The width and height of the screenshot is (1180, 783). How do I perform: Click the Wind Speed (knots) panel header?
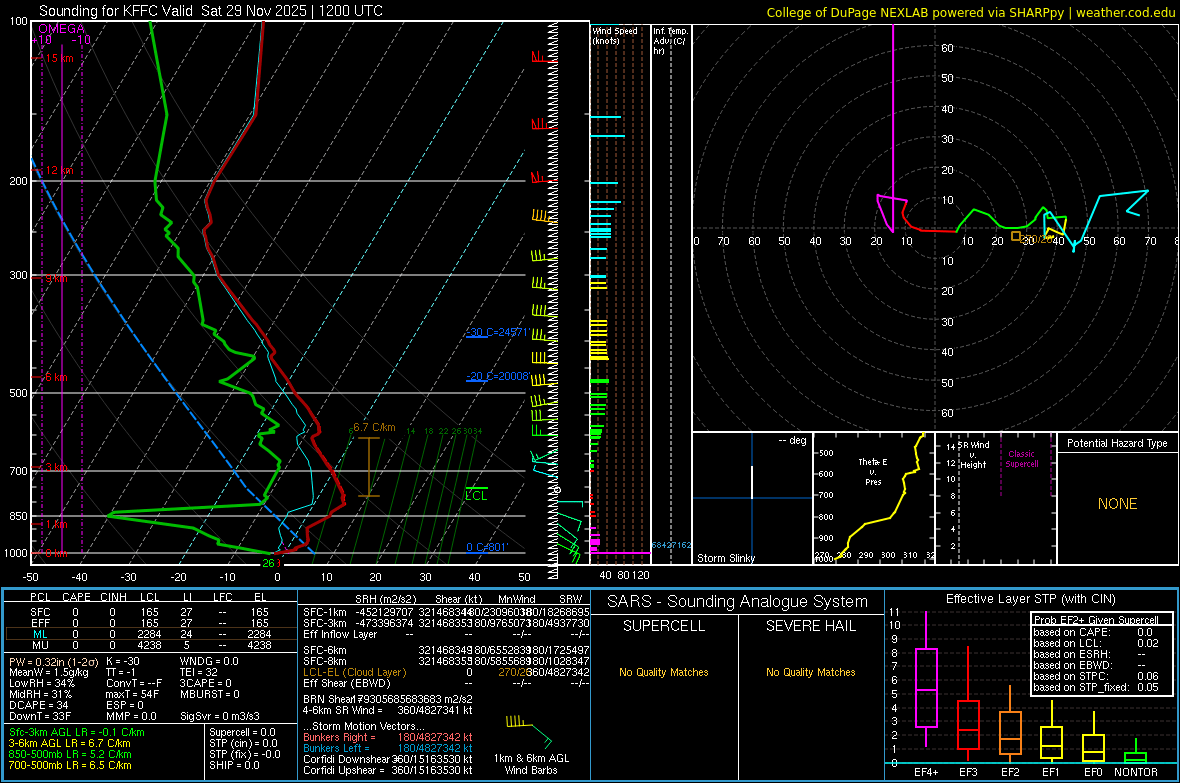[x=614, y=35]
